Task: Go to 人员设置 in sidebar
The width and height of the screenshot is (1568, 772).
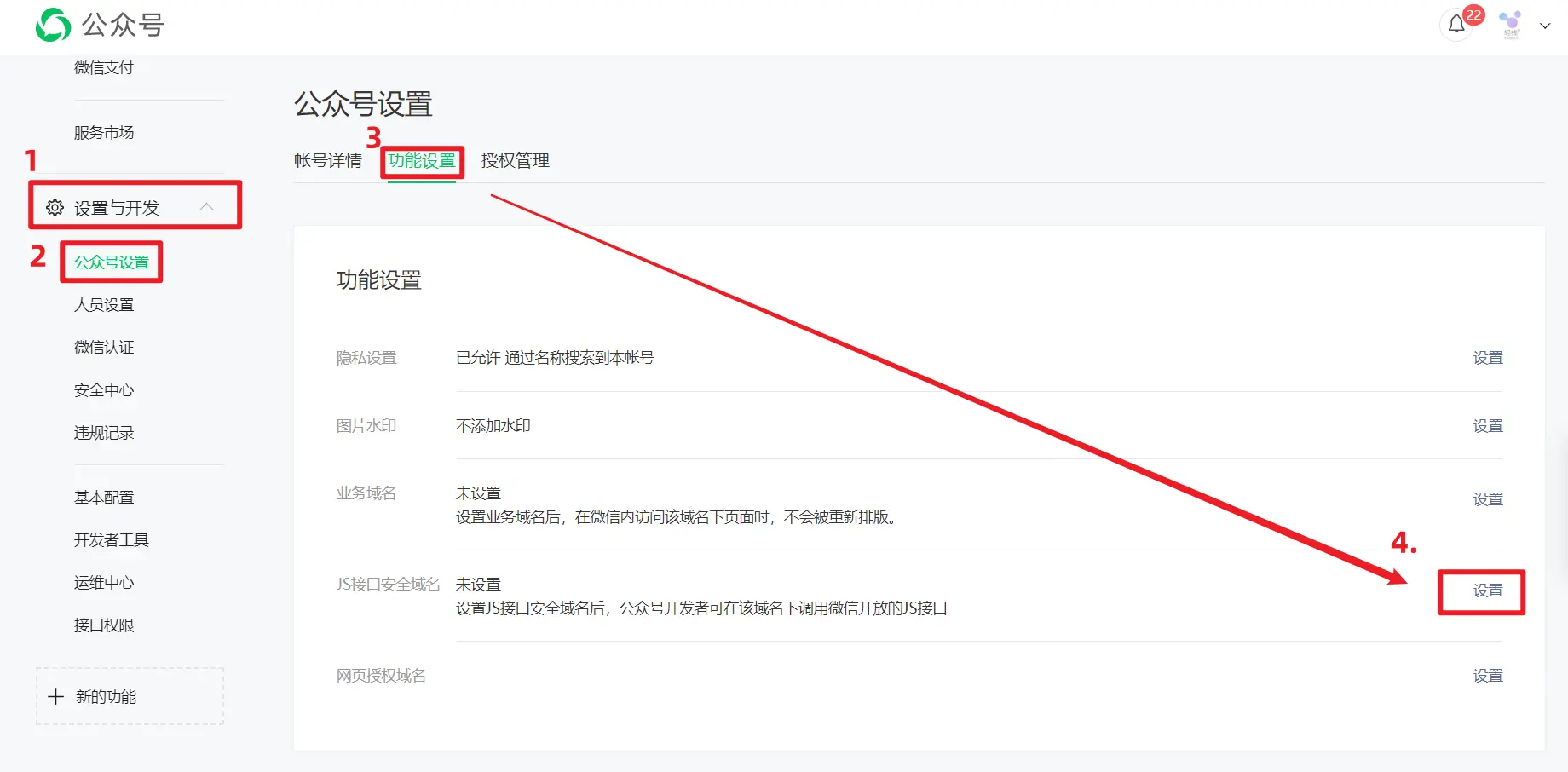Action: [104, 305]
